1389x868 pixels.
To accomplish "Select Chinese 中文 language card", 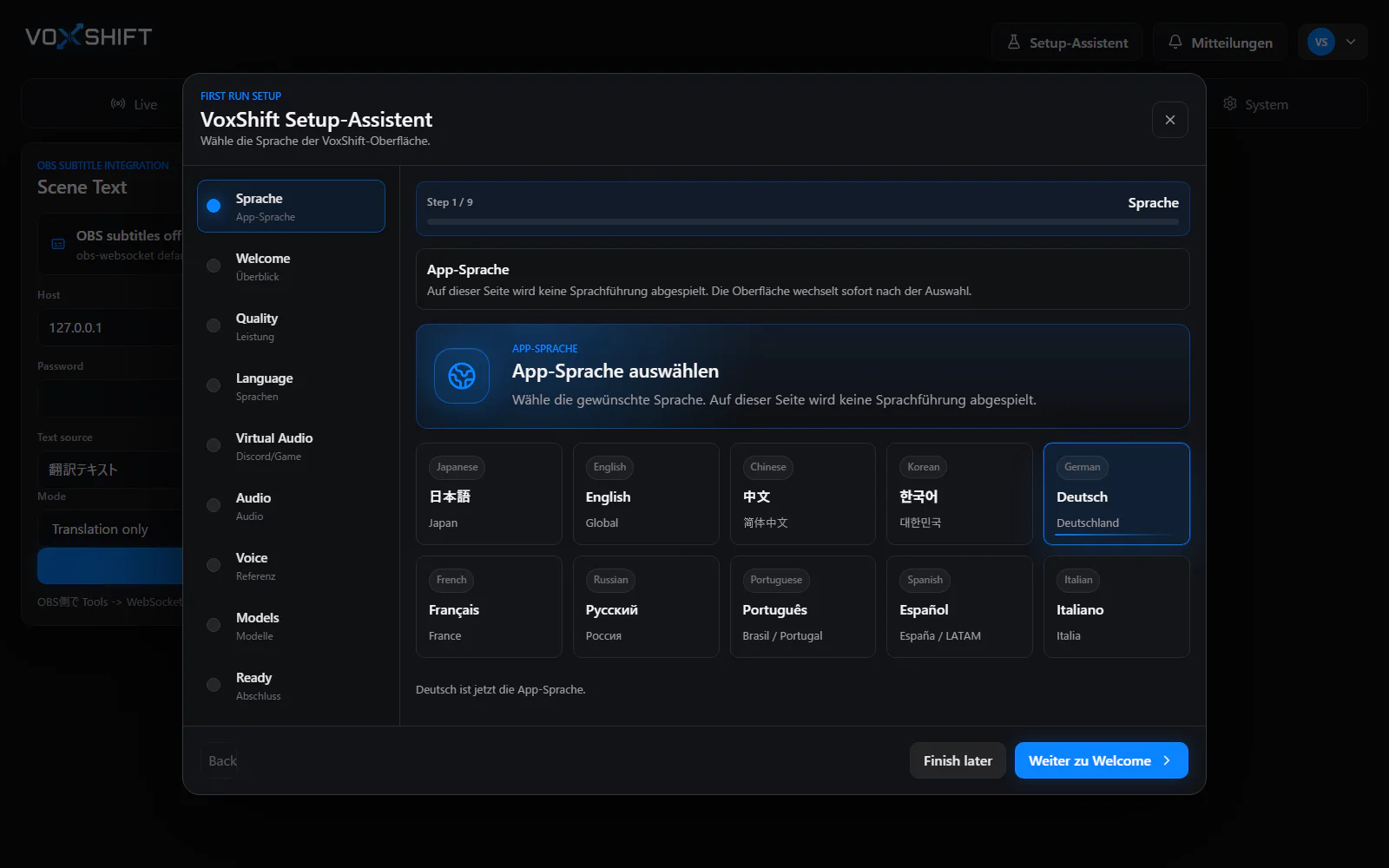I will tap(803, 494).
